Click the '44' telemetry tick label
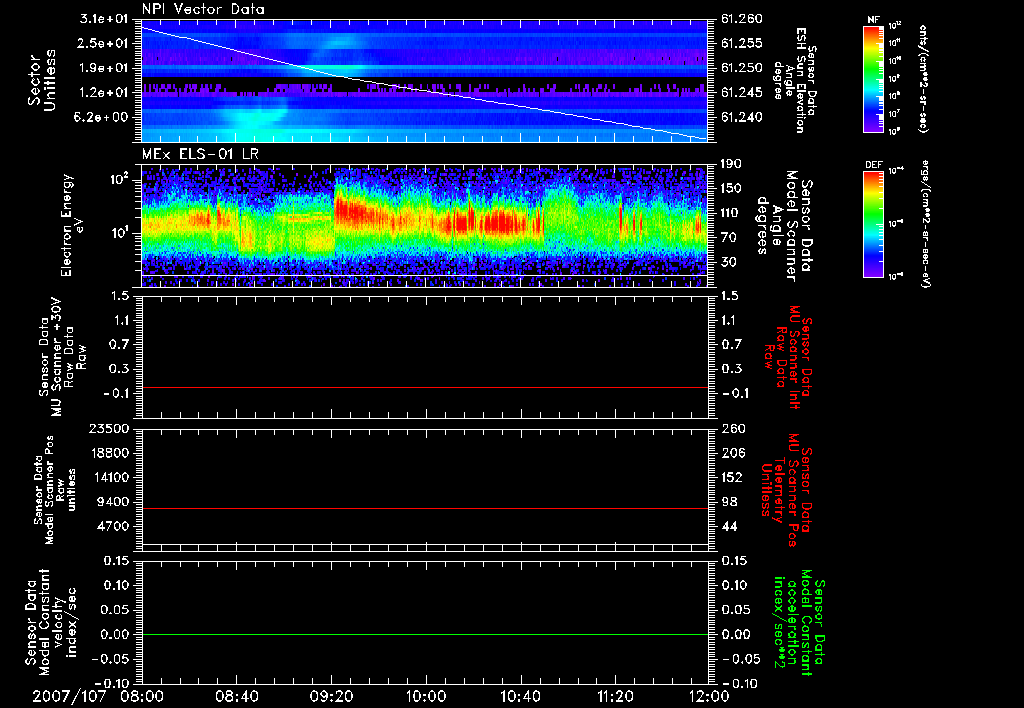1024x708 pixels. (x=731, y=526)
